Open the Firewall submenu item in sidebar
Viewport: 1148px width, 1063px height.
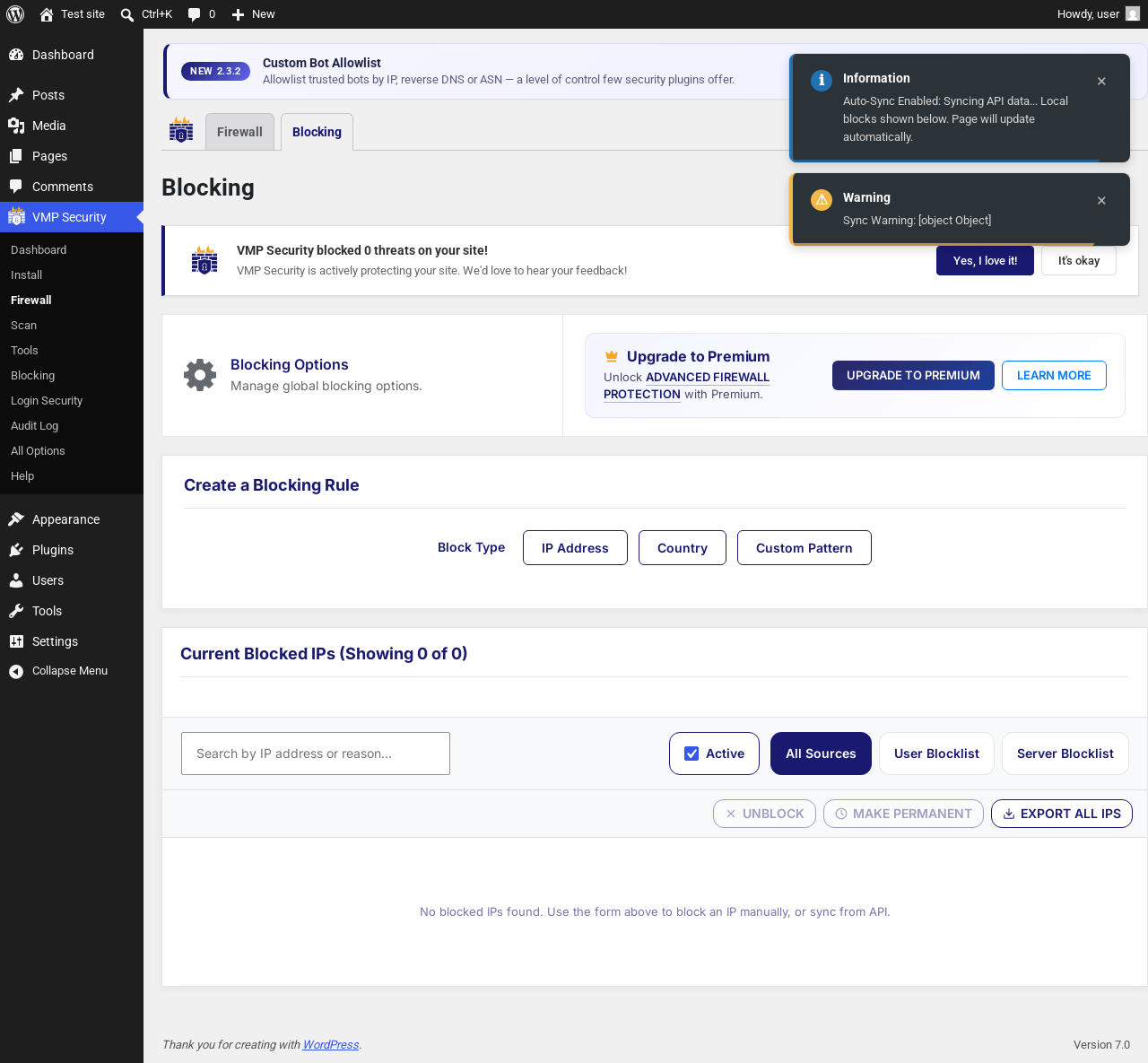(31, 301)
